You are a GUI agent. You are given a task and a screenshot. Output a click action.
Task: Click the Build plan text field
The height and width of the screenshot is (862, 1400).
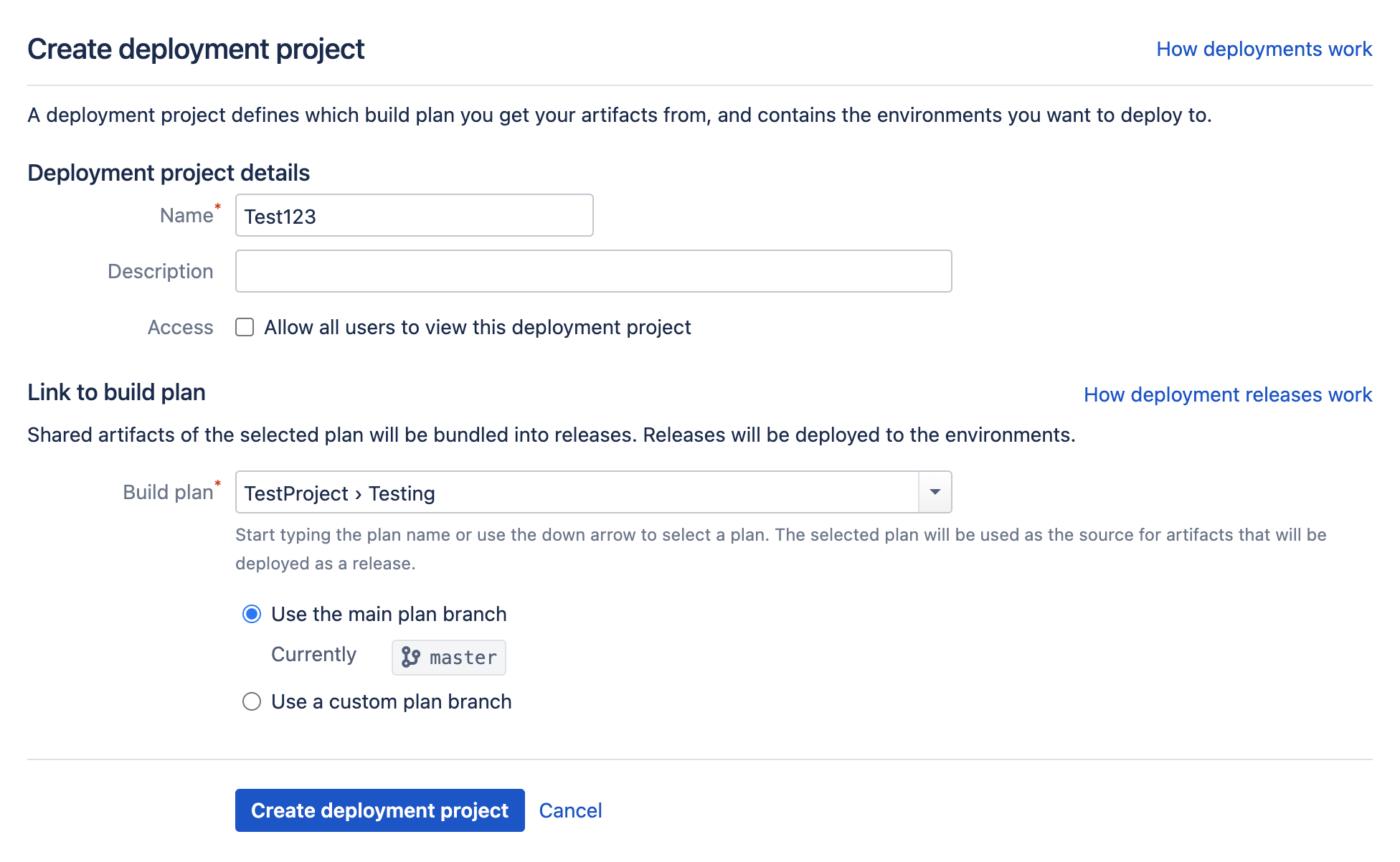point(574,492)
